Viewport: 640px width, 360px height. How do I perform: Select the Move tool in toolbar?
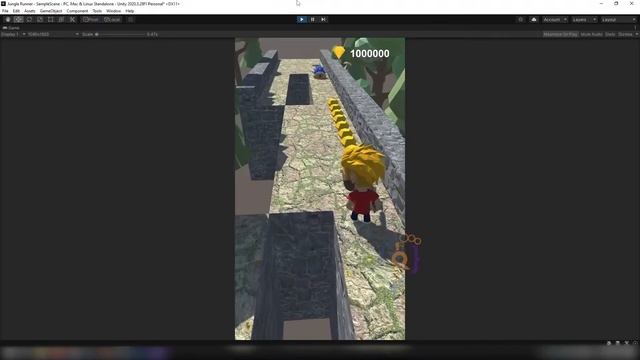click(18, 20)
